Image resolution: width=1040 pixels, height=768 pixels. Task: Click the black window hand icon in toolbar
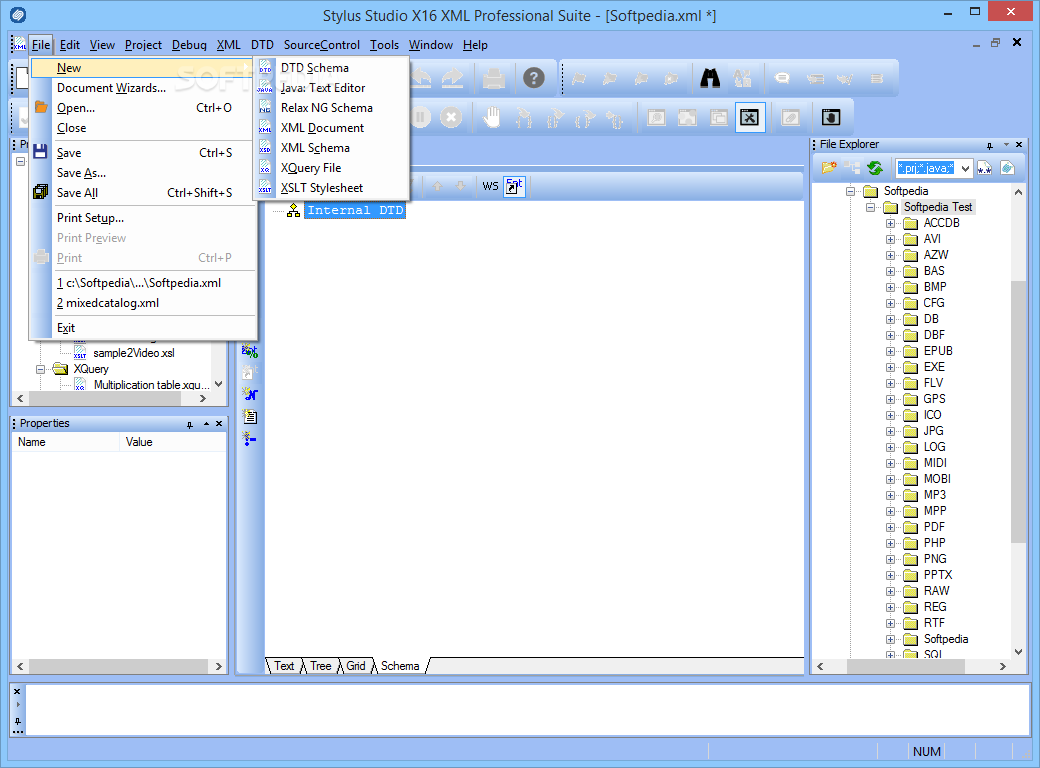coord(830,117)
